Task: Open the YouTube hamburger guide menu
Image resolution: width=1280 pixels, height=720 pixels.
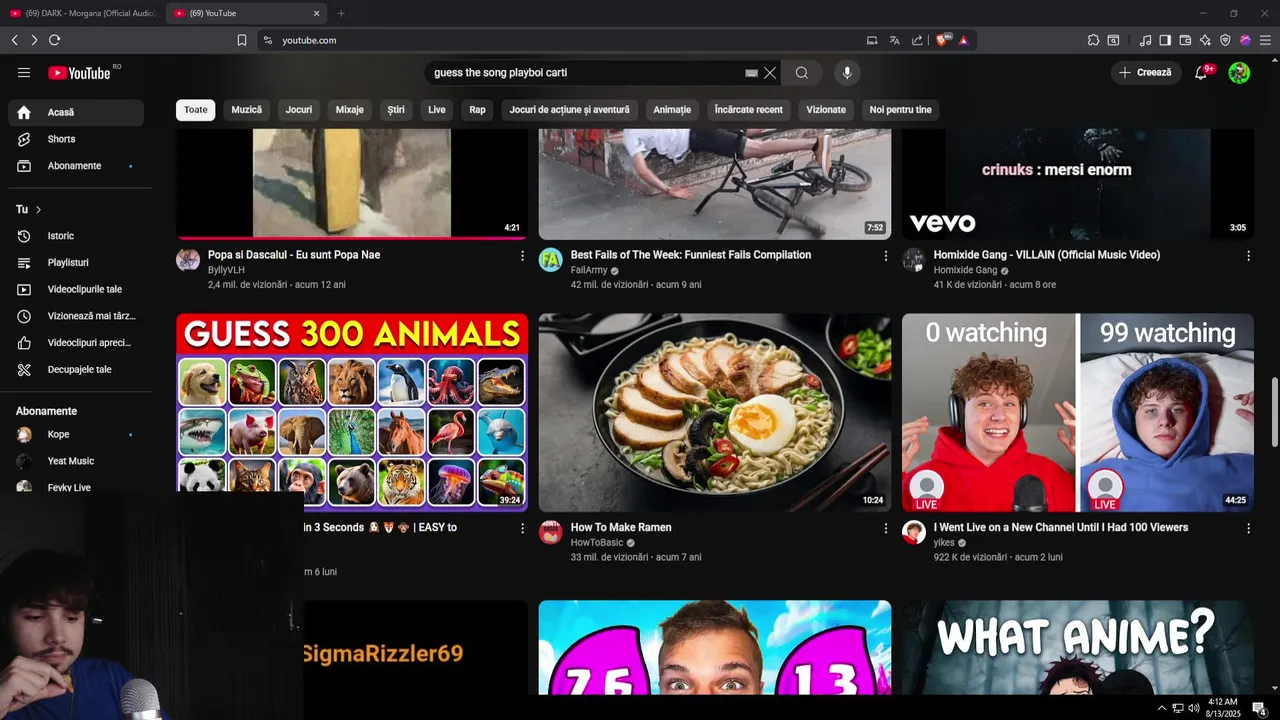Action: point(24,73)
